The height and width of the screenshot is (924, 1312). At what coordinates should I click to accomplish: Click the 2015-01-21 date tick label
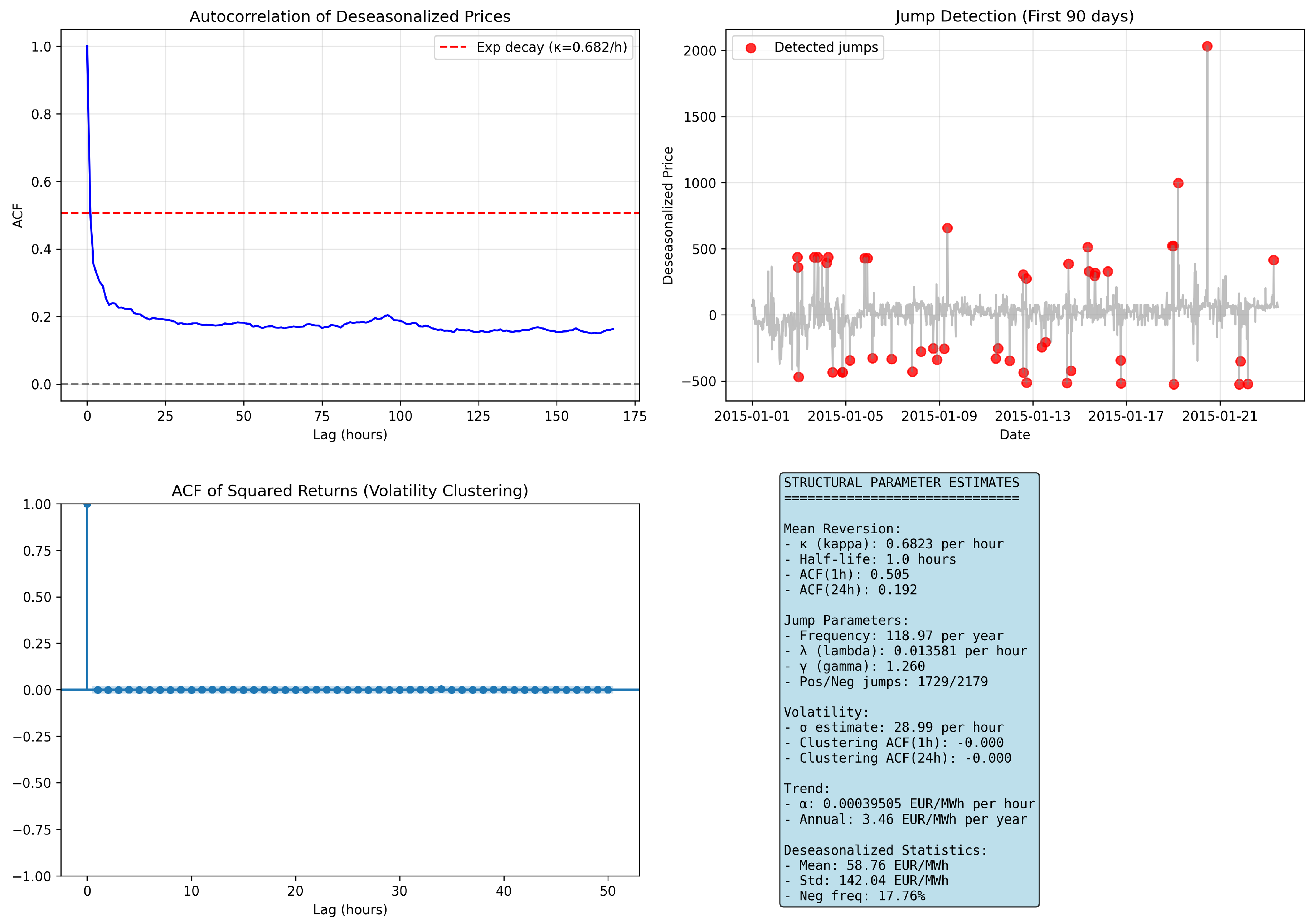tap(1219, 416)
